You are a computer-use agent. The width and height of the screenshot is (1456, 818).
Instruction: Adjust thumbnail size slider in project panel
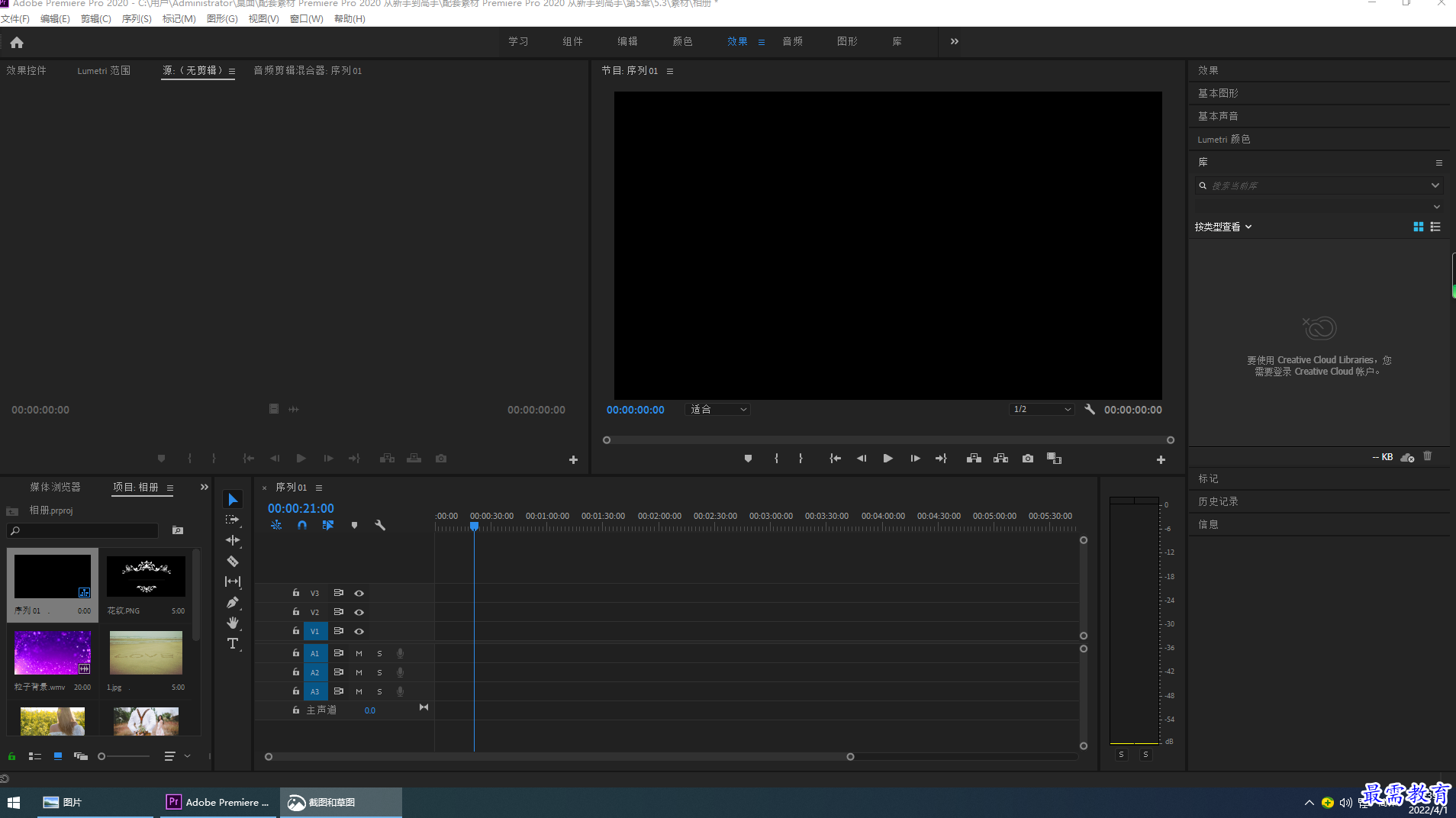click(124, 756)
